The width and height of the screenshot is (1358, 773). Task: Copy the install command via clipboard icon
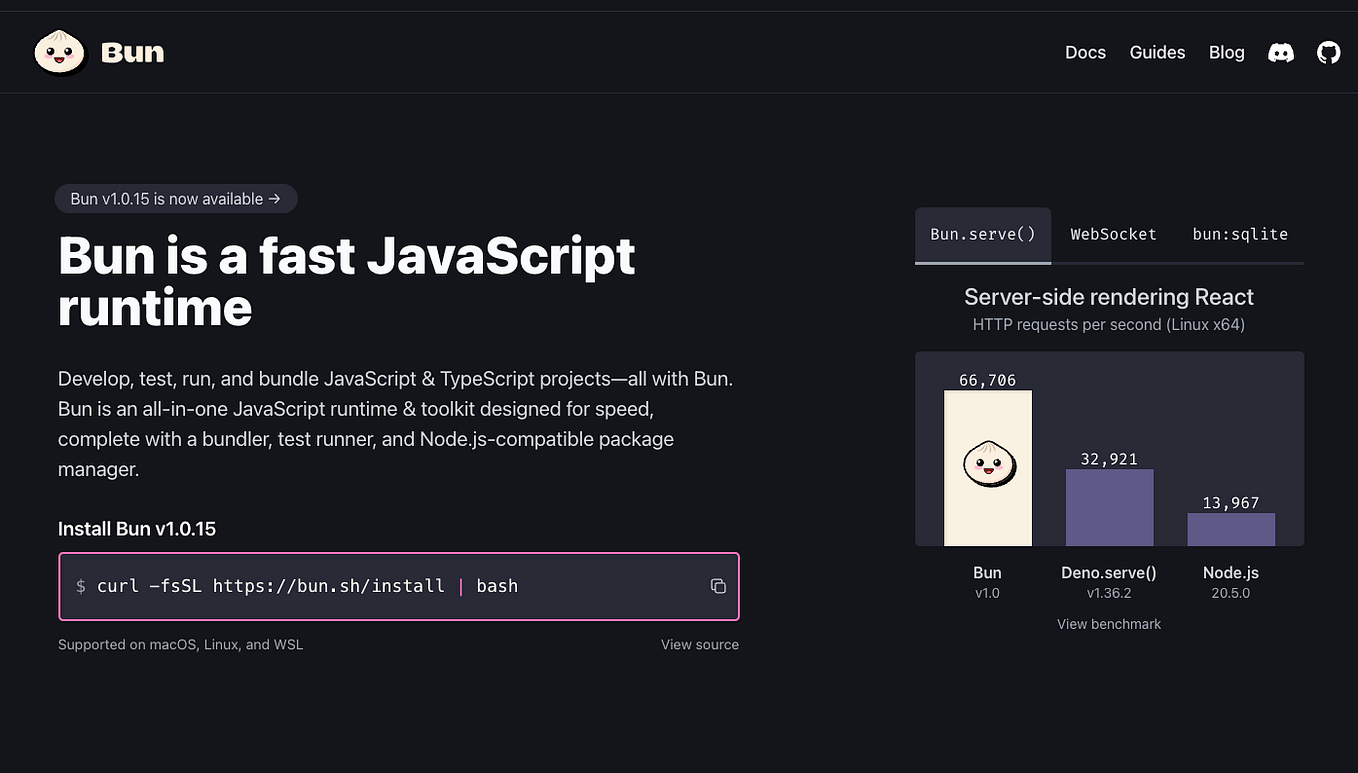click(x=718, y=586)
